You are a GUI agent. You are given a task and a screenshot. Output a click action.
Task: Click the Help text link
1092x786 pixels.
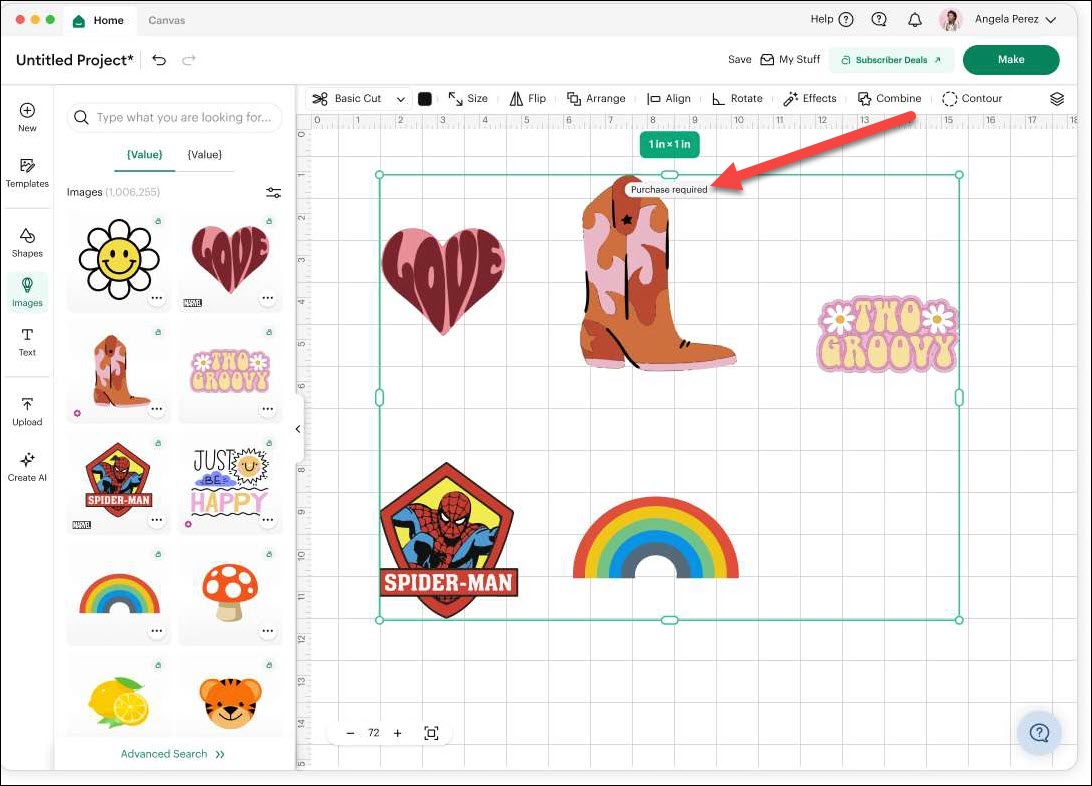tap(822, 19)
